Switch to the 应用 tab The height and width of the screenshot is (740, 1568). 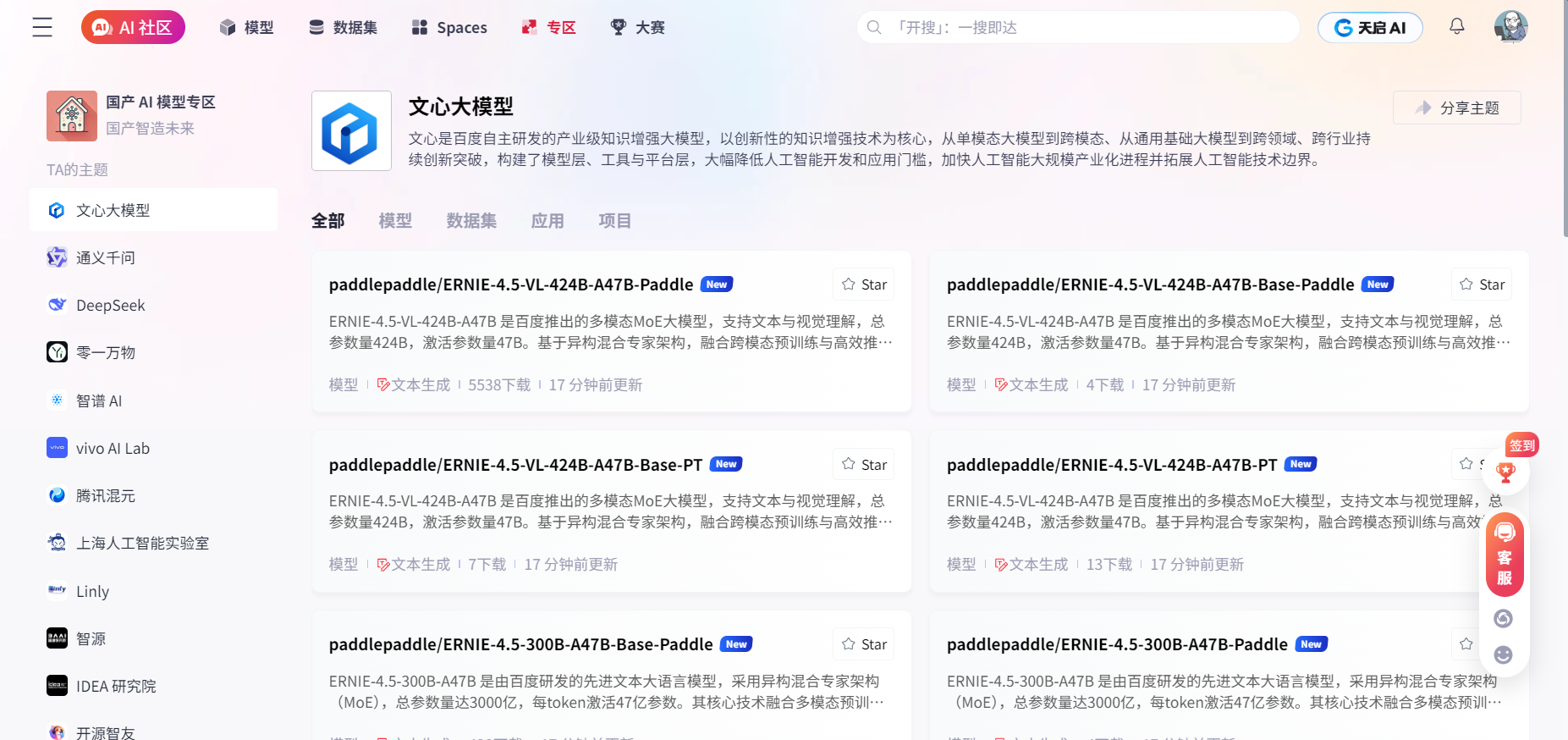(547, 221)
